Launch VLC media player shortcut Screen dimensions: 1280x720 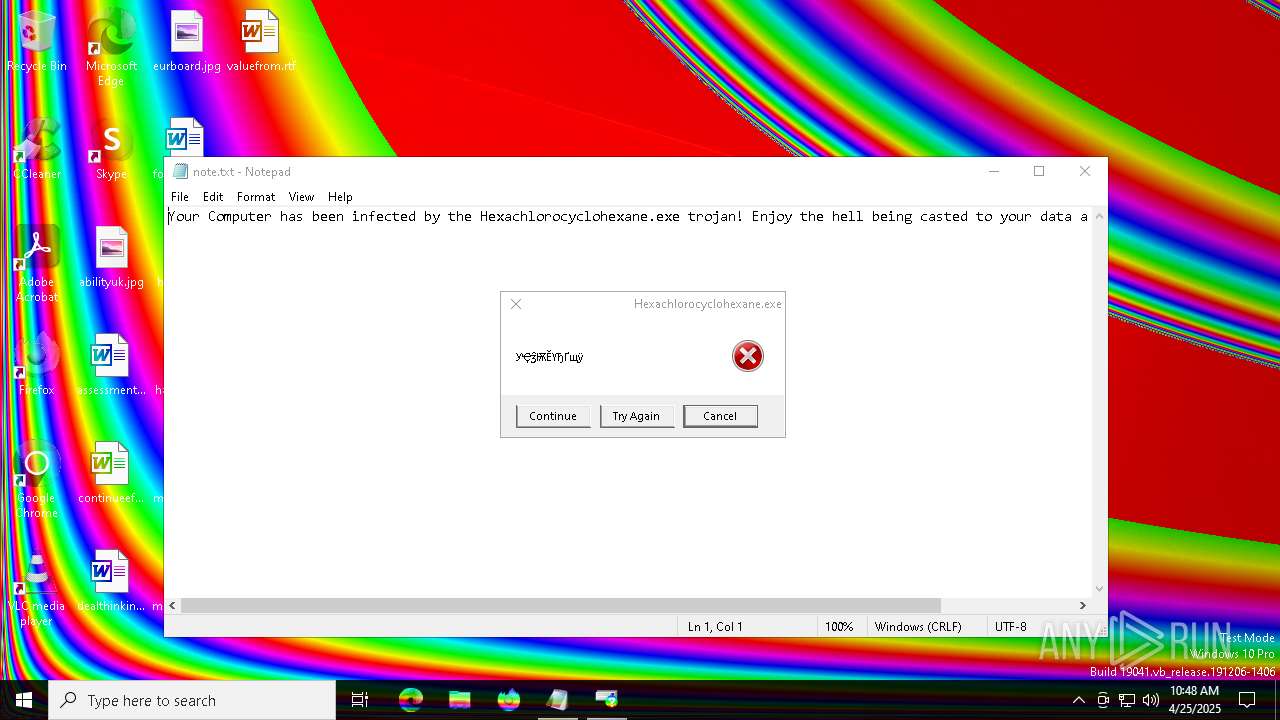[37, 589]
